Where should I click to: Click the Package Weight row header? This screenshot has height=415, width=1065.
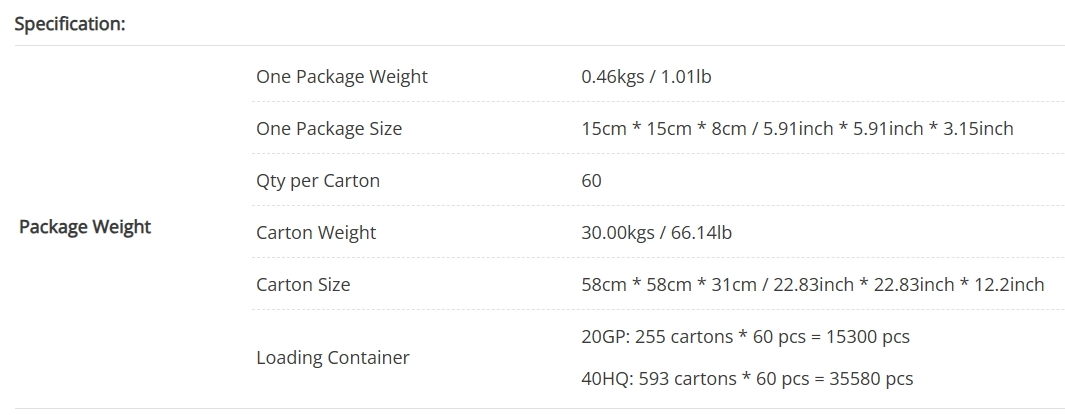(85, 227)
